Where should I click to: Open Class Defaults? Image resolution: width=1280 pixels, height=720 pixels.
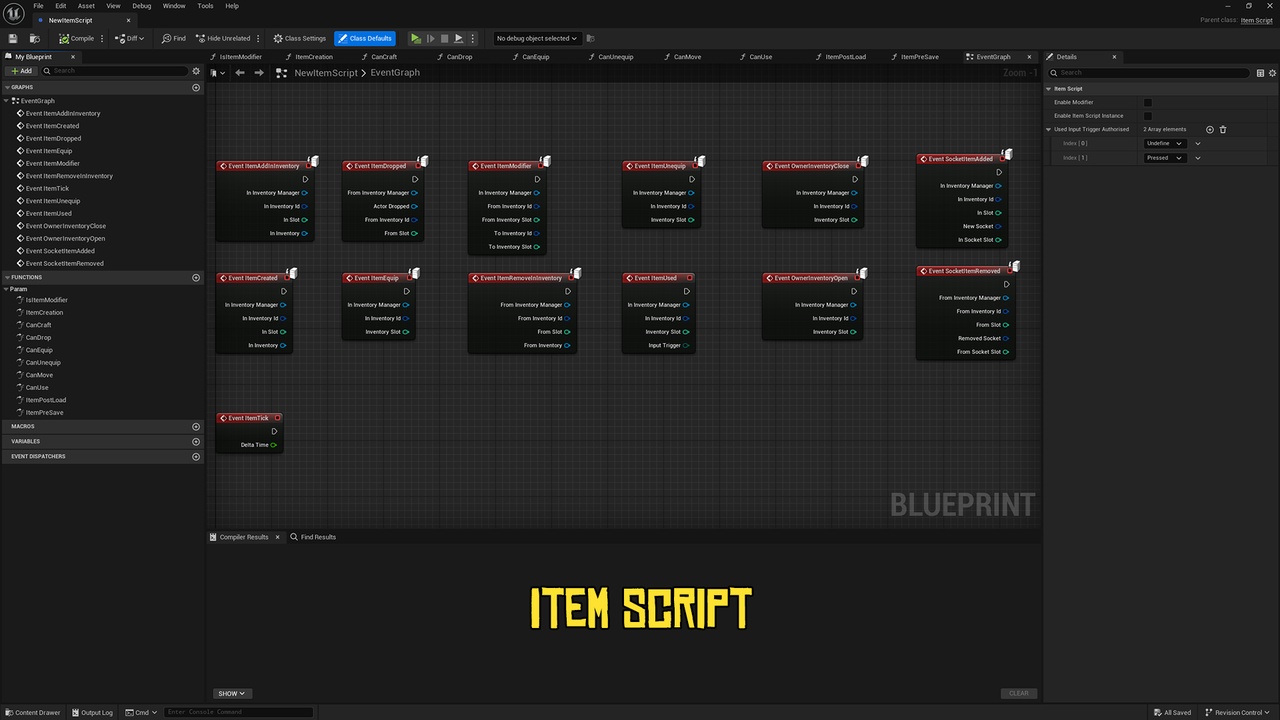(x=365, y=38)
